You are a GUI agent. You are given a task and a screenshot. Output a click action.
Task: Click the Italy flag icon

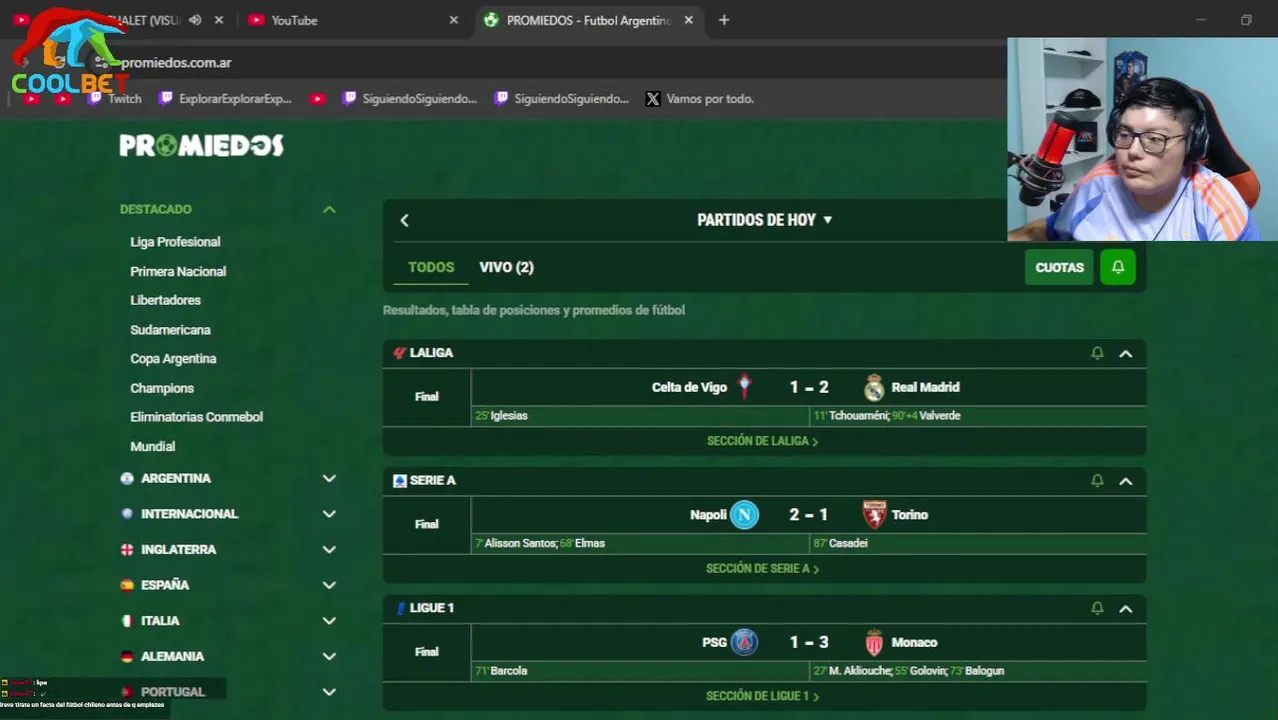click(127, 620)
